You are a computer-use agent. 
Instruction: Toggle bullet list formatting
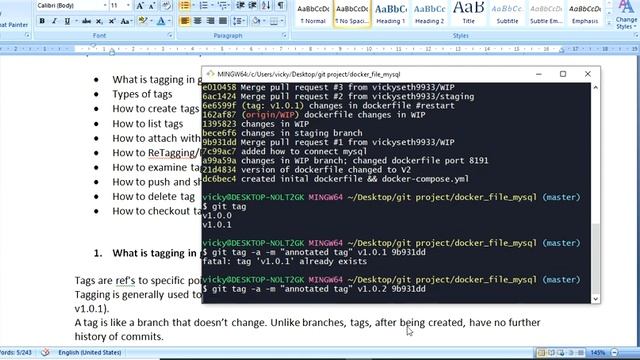coord(184,6)
